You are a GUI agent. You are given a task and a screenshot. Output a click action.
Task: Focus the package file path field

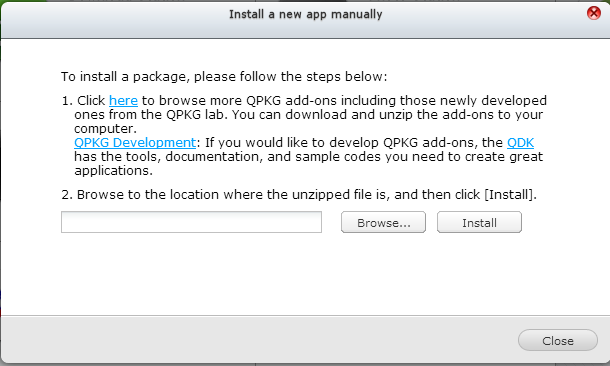[191, 222]
